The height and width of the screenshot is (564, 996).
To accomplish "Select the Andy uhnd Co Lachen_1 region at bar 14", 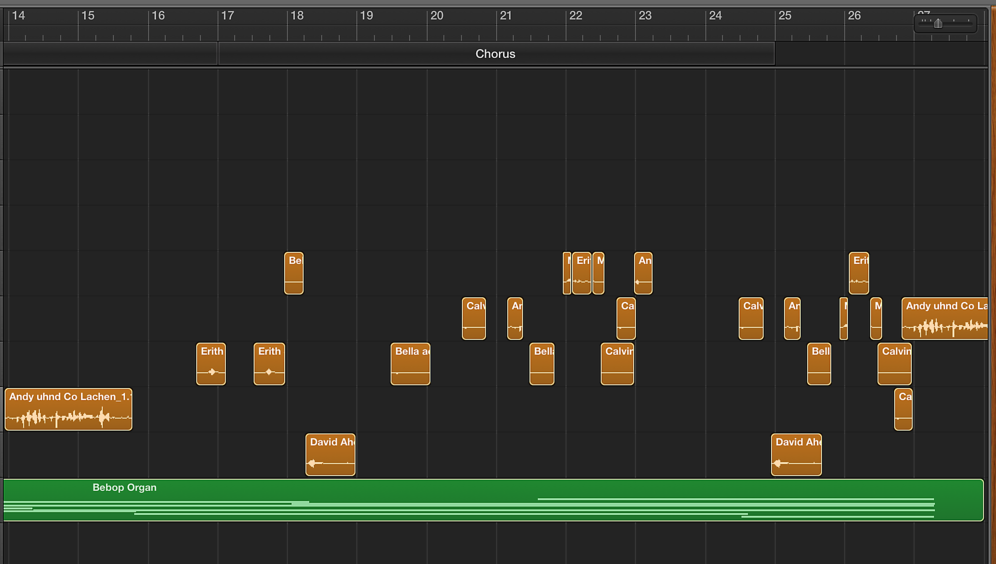I will tap(68, 410).
